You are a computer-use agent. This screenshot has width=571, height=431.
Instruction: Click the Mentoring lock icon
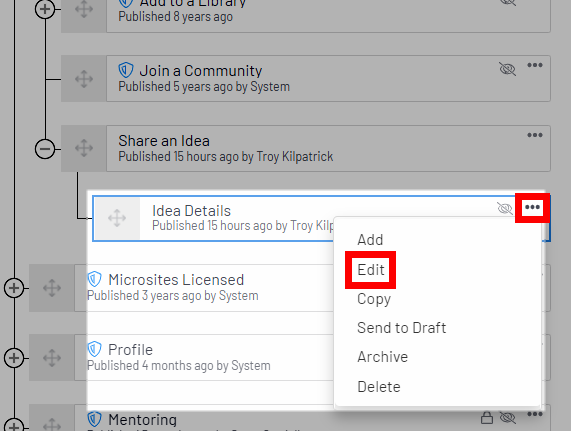(487, 418)
